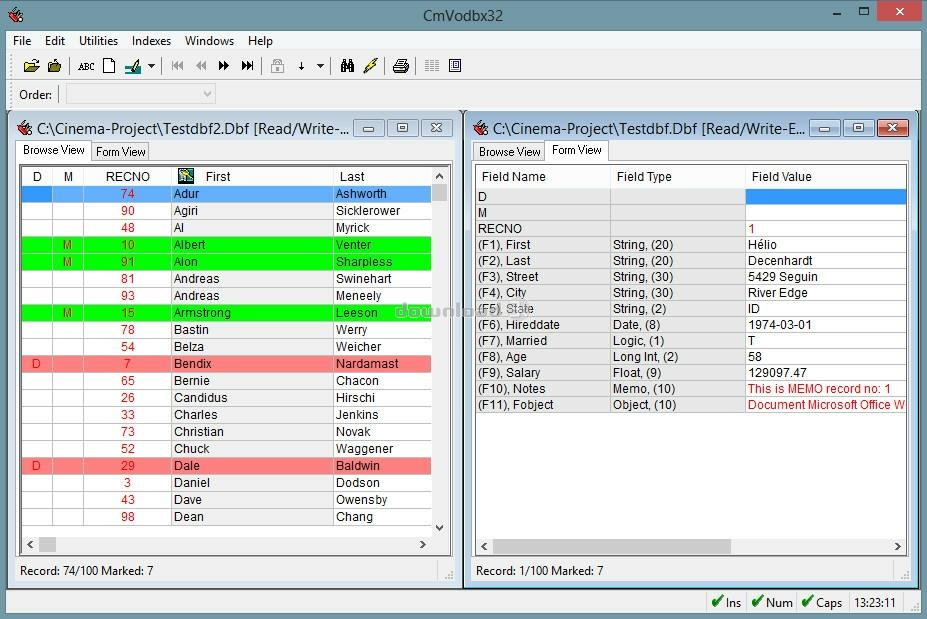Click the browse grid's vertical scrollbar down arrow
This screenshot has height=619, width=927.
[439, 527]
